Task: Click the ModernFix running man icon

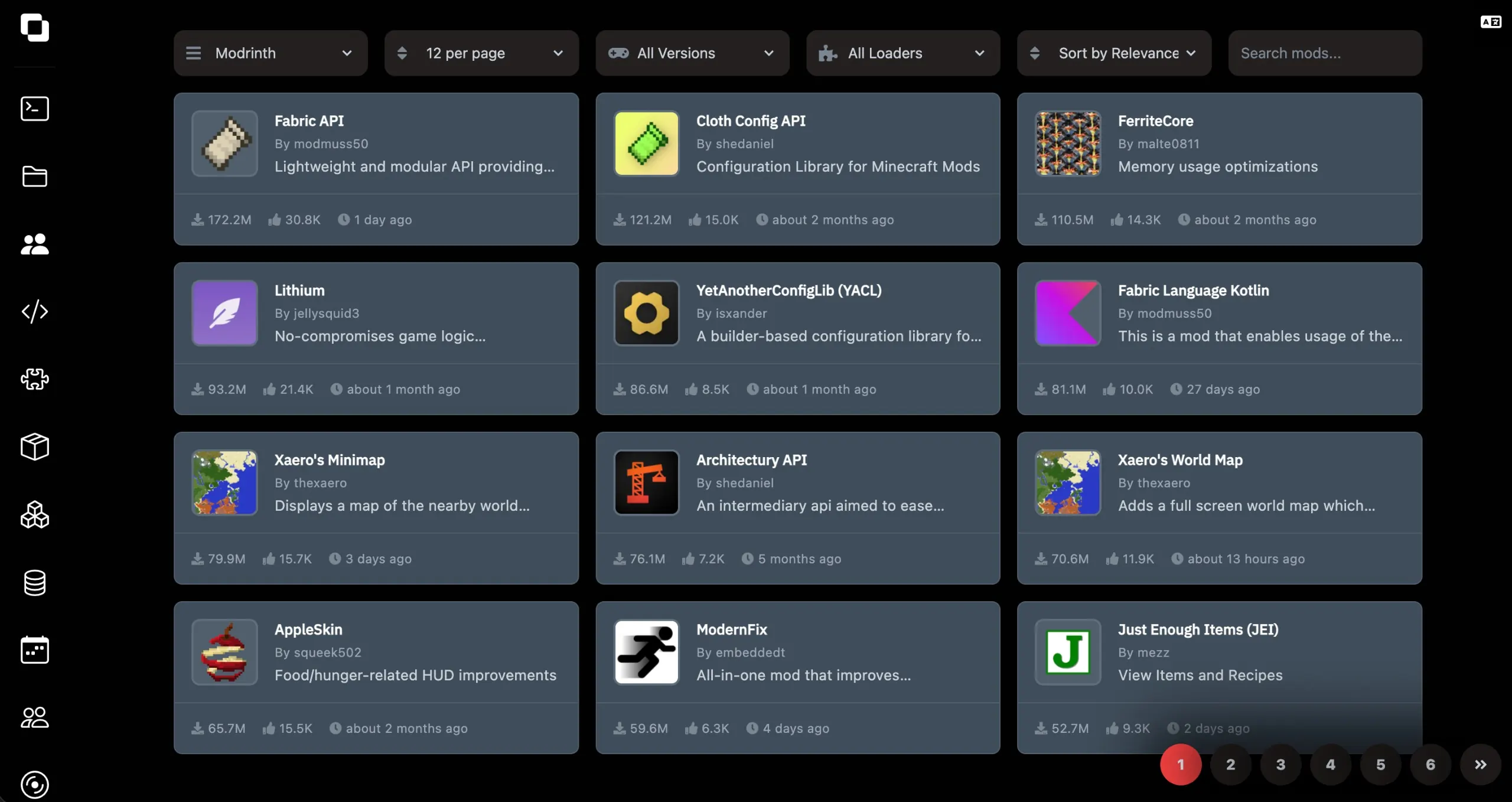Action: pos(646,652)
